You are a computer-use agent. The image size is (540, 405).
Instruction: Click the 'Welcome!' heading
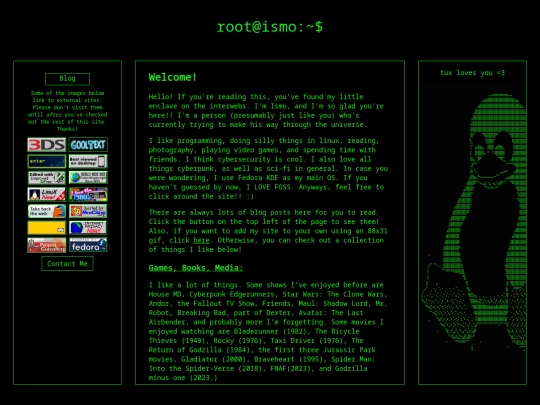(x=173, y=77)
